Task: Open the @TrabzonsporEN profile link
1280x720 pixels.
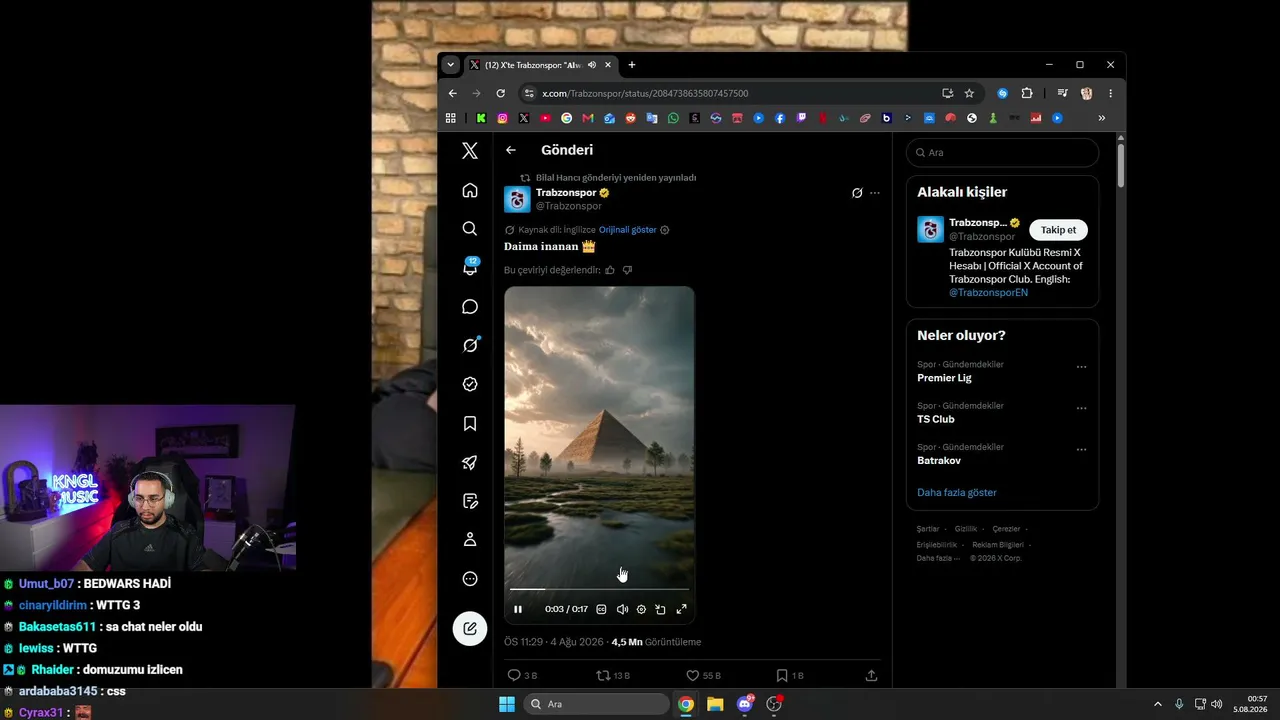Action: pyautogui.click(x=988, y=293)
